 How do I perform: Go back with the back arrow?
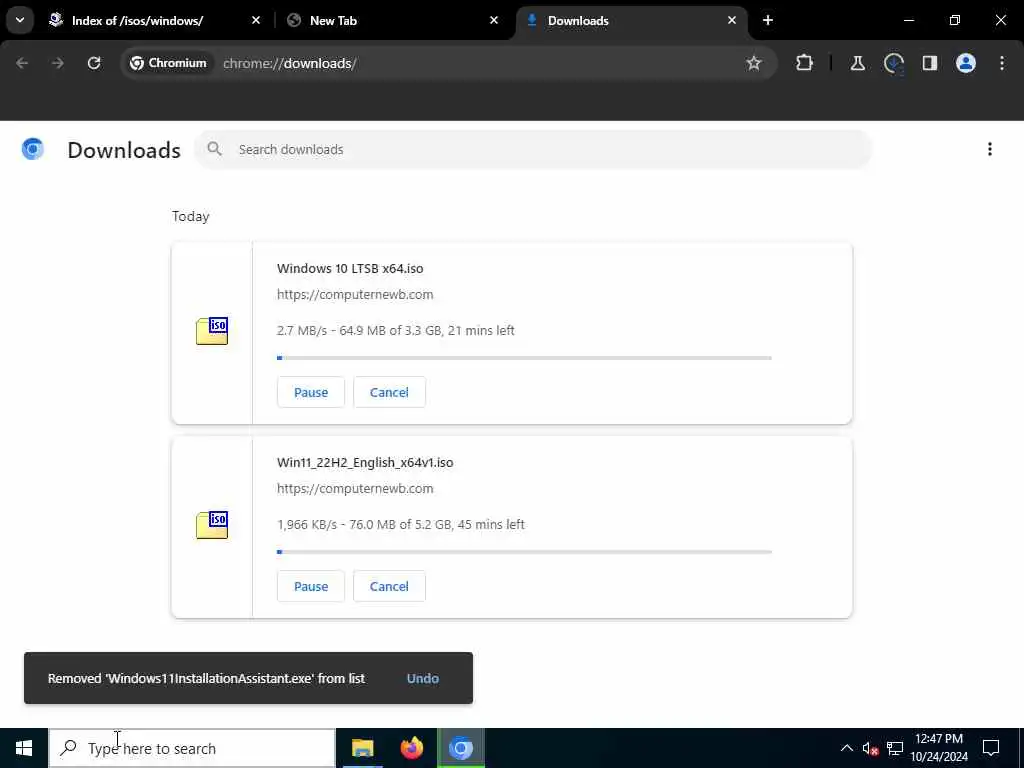pos(22,63)
